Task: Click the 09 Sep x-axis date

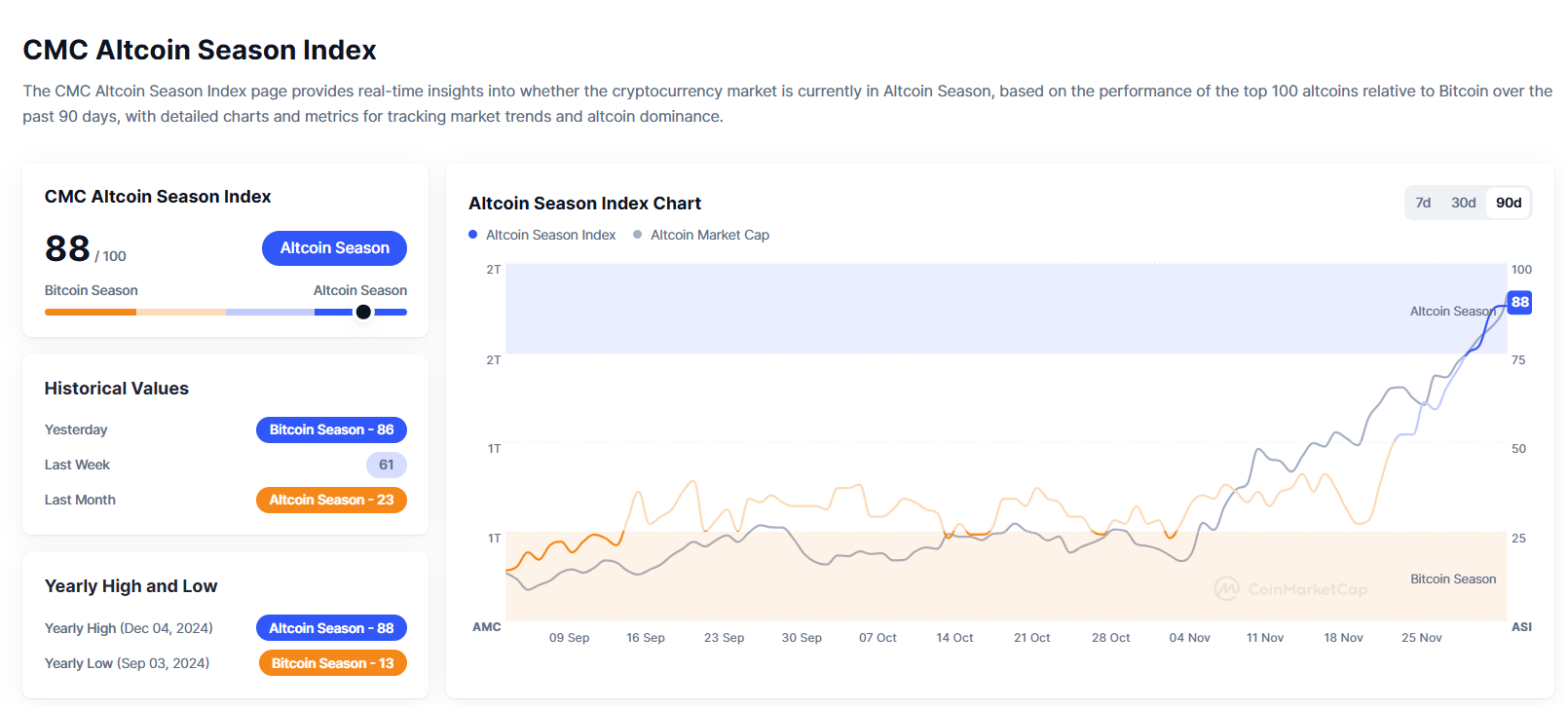Action: pos(569,638)
